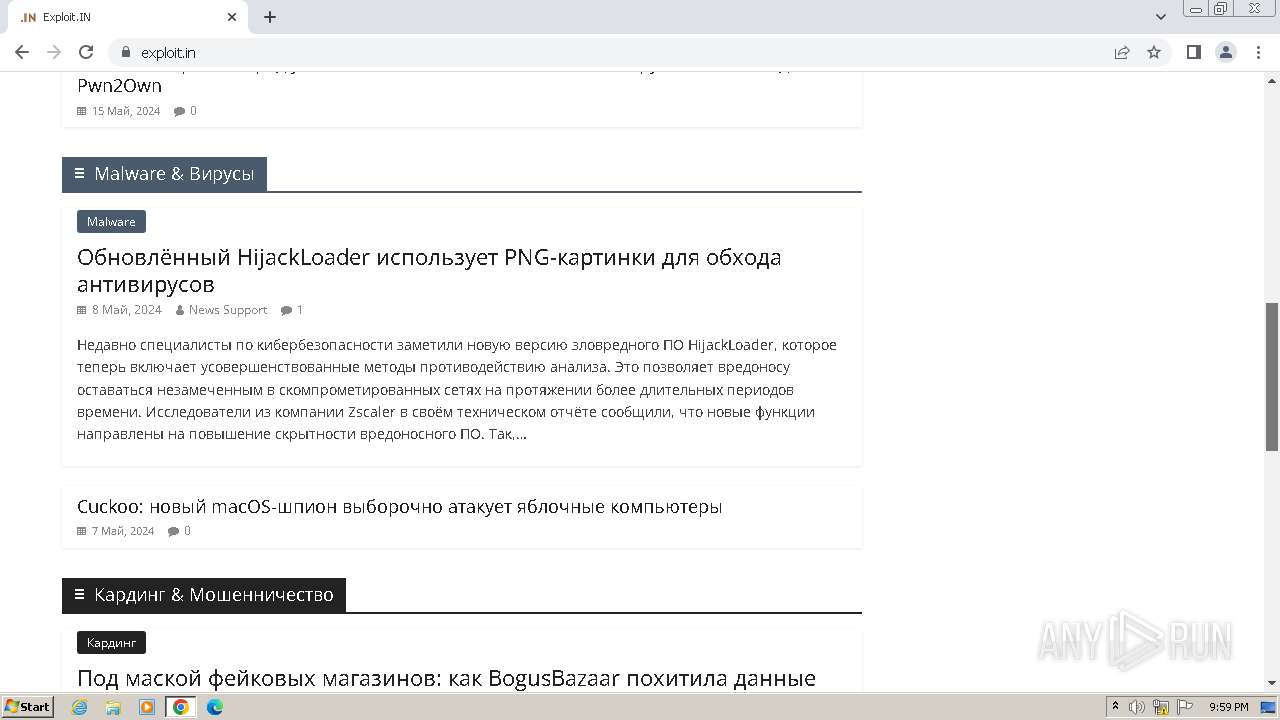
Task: Open media player taskbar icon
Action: coord(147,707)
